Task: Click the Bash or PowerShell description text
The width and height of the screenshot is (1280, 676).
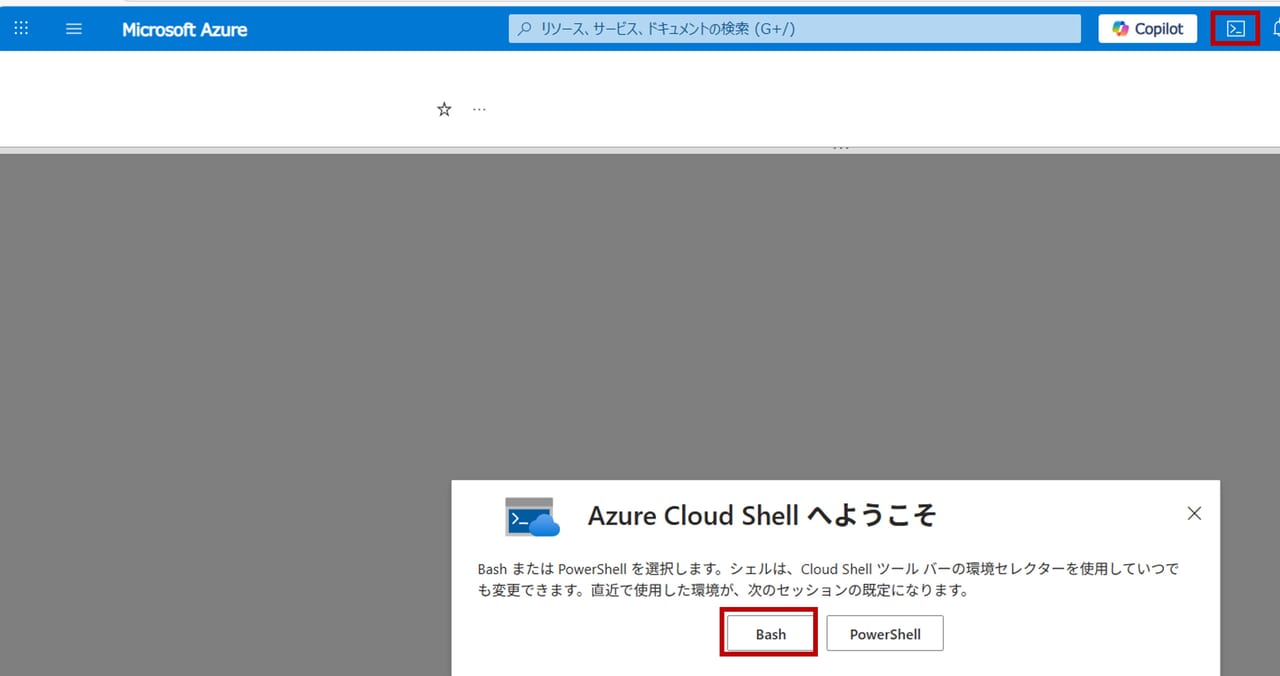Action: [828, 579]
